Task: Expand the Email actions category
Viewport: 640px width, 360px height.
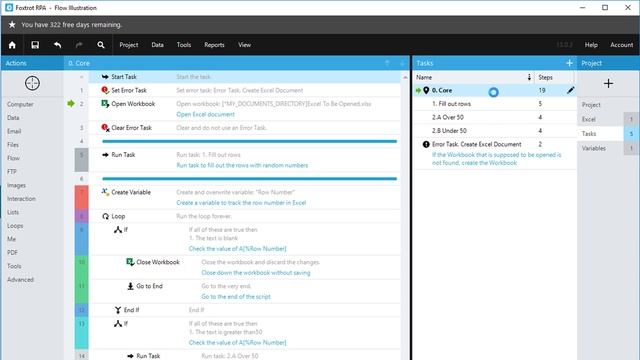Action: tap(14, 131)
